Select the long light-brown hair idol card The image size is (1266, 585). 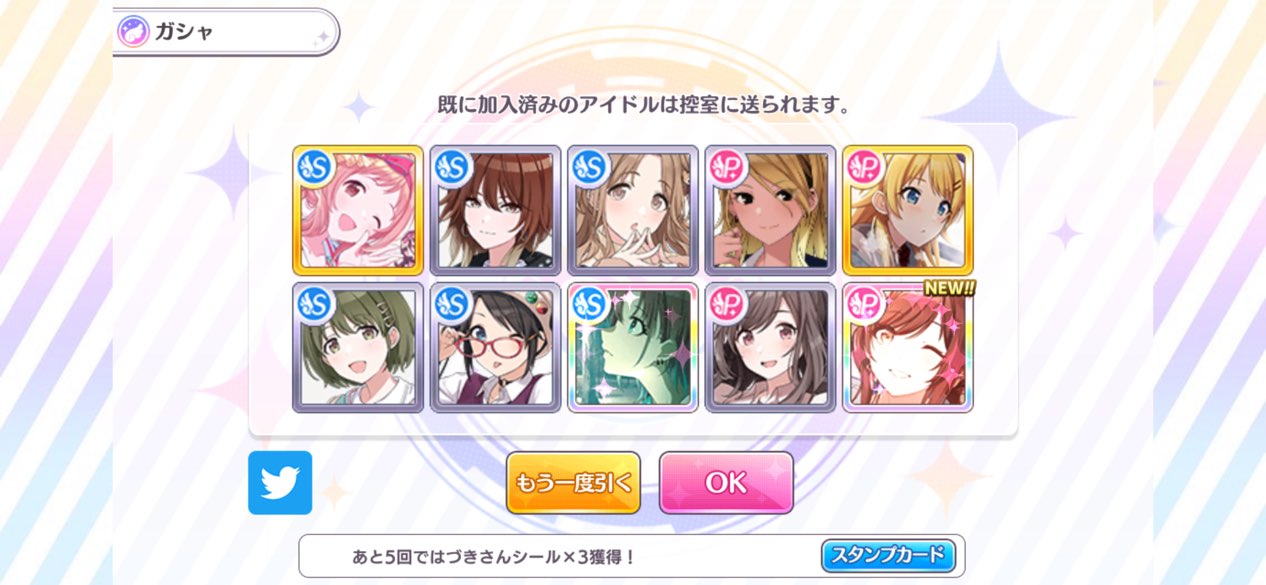coord(633,210)
